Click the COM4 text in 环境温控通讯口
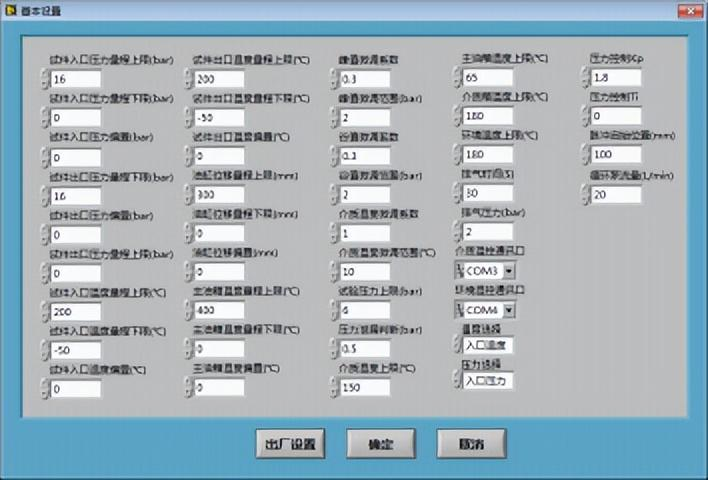Image resolution: width=708 pixels, height=480 pixels. (482, 310)
